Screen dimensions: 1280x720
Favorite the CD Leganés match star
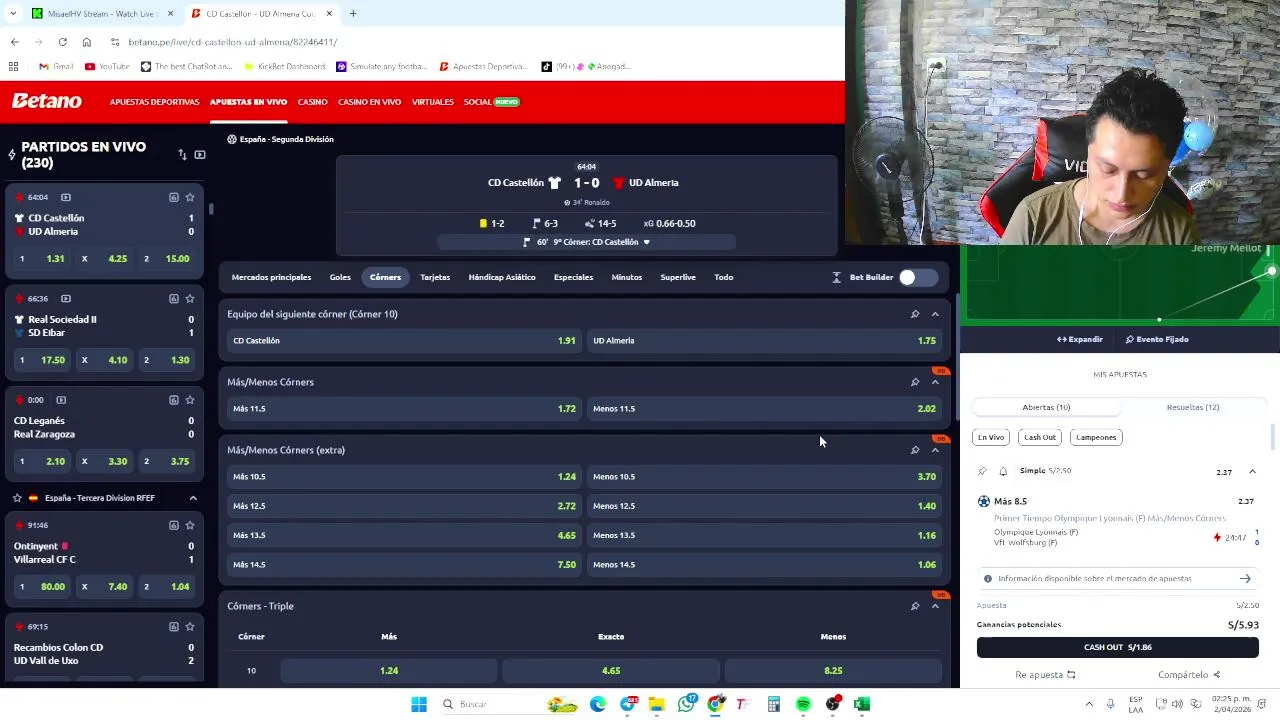click(190, 400)
